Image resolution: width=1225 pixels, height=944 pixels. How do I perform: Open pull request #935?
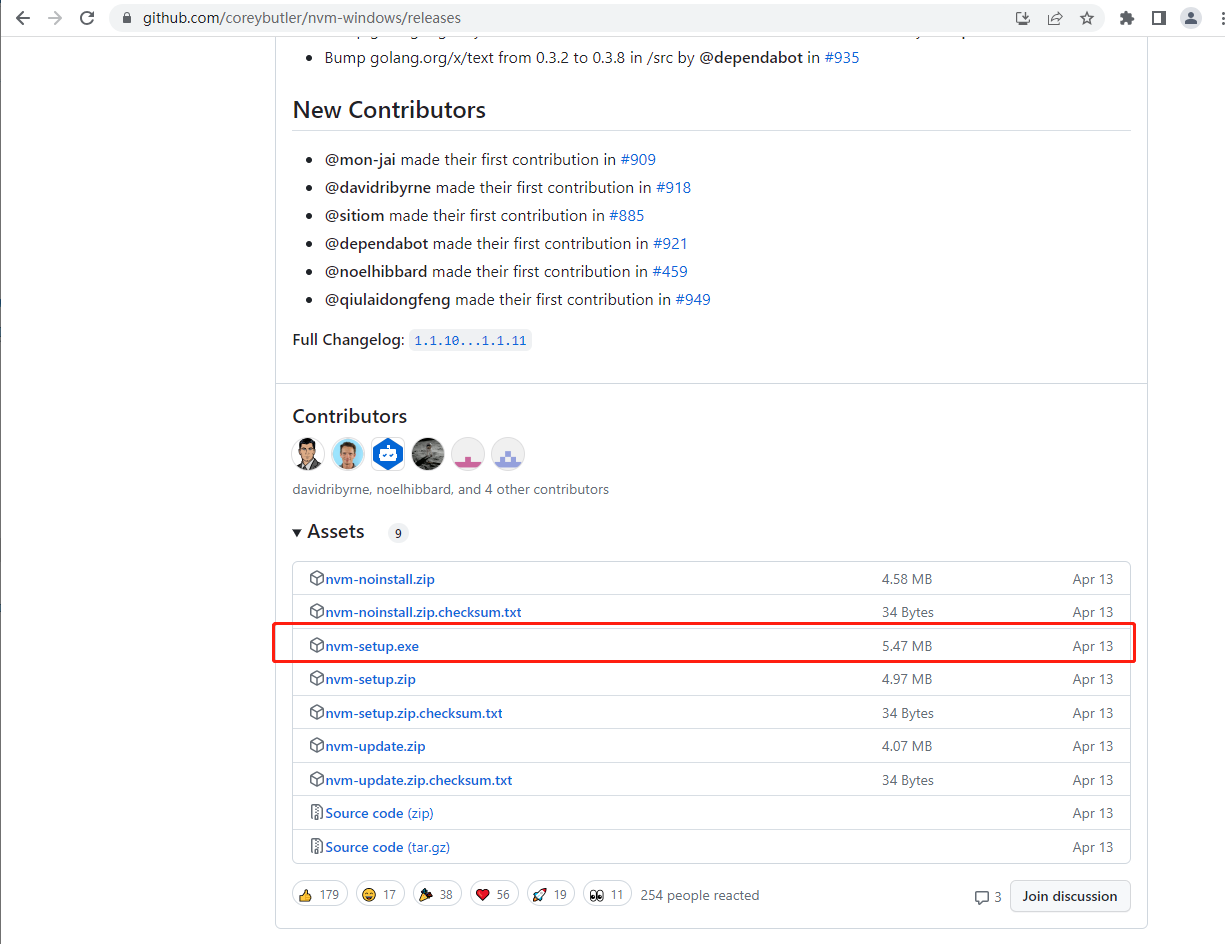842,58
